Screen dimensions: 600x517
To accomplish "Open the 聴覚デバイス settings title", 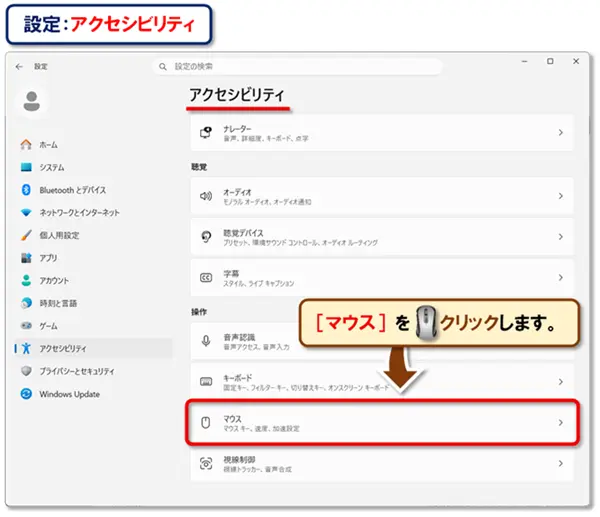I will point(243,233).
